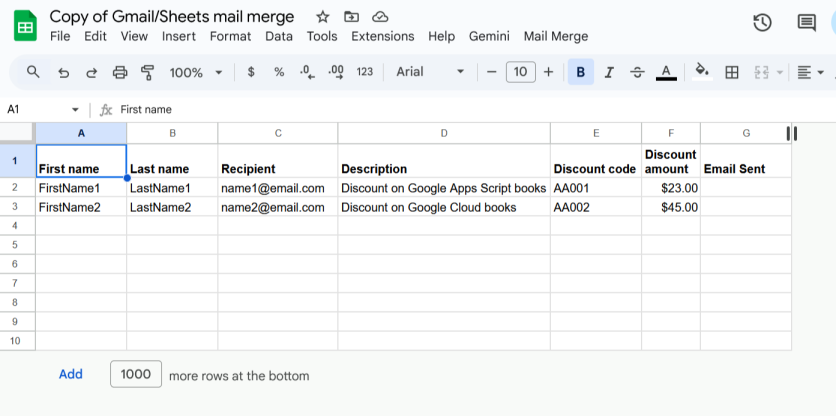Viewport: 836px width, 416px height.
Task: Open the Gemini menu
Action: pos(489,36)
